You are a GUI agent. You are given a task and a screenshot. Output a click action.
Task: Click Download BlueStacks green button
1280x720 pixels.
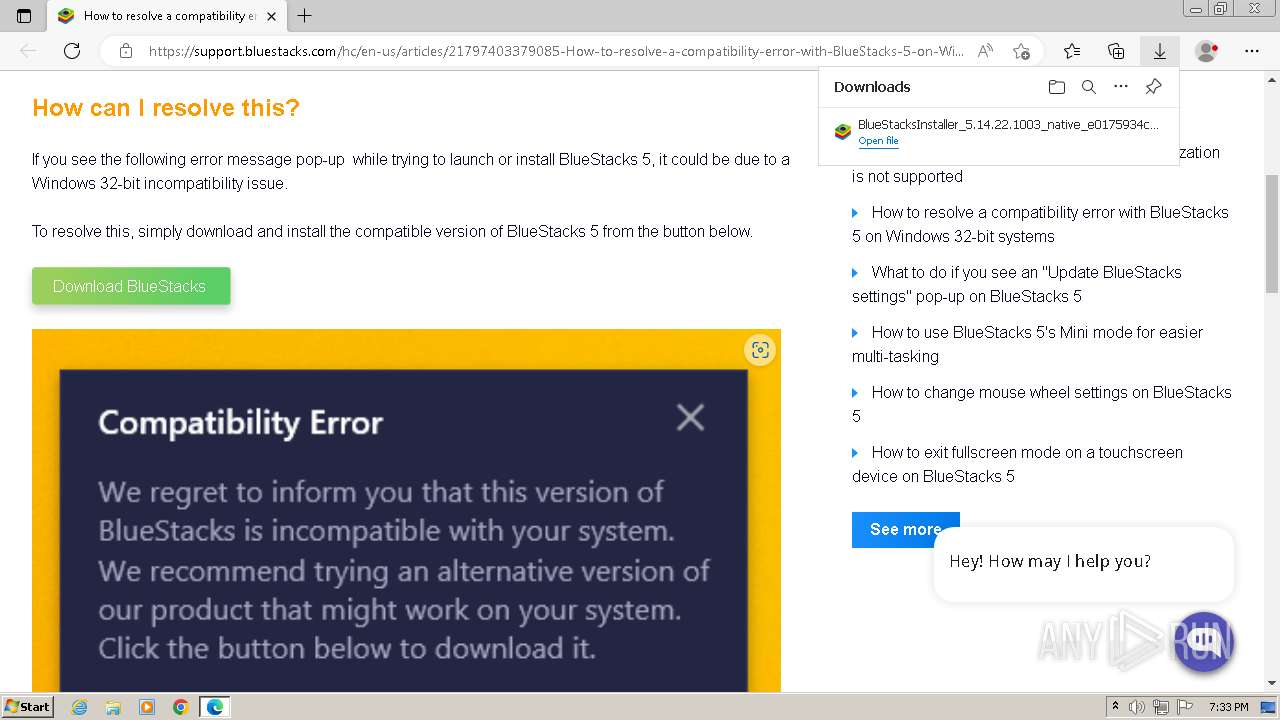131,286
